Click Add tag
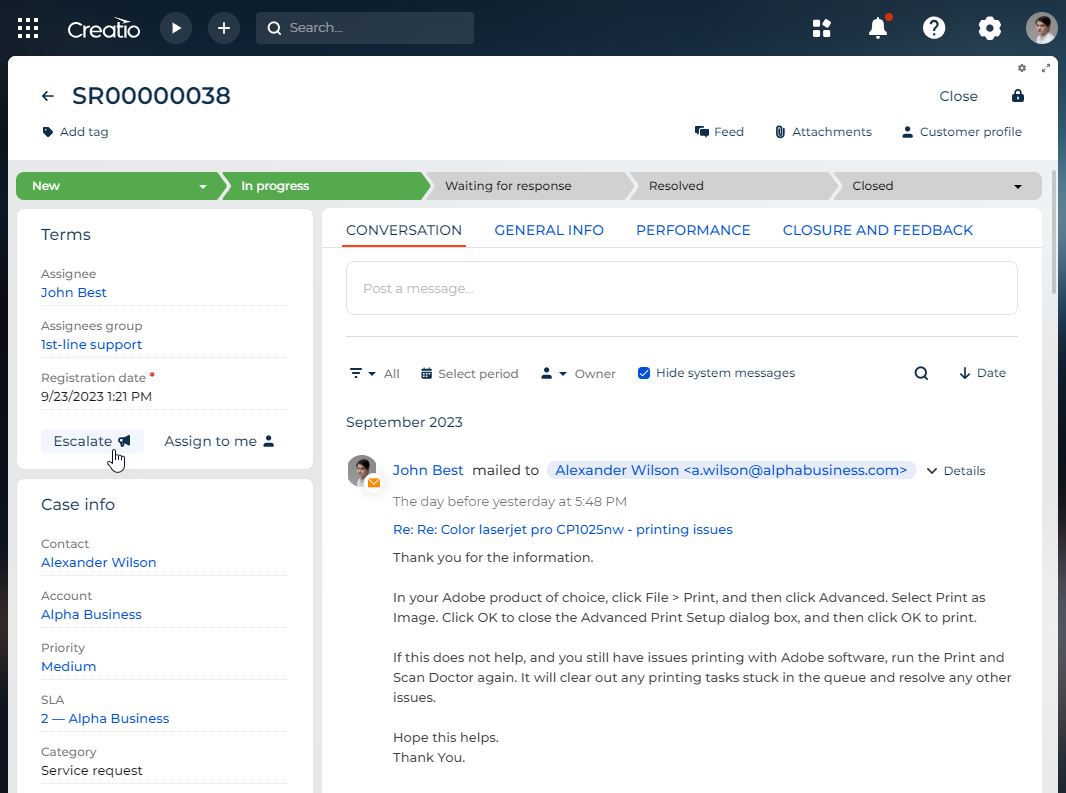The width and height of the screenshot is (1066, 793). [x=75, y=132]
